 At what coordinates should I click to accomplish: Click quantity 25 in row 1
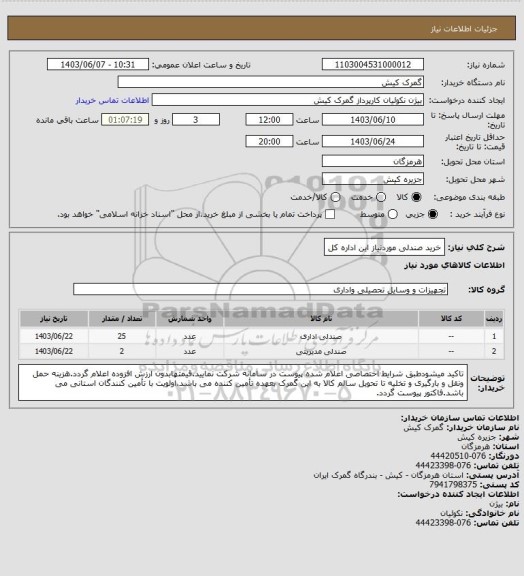122,336
